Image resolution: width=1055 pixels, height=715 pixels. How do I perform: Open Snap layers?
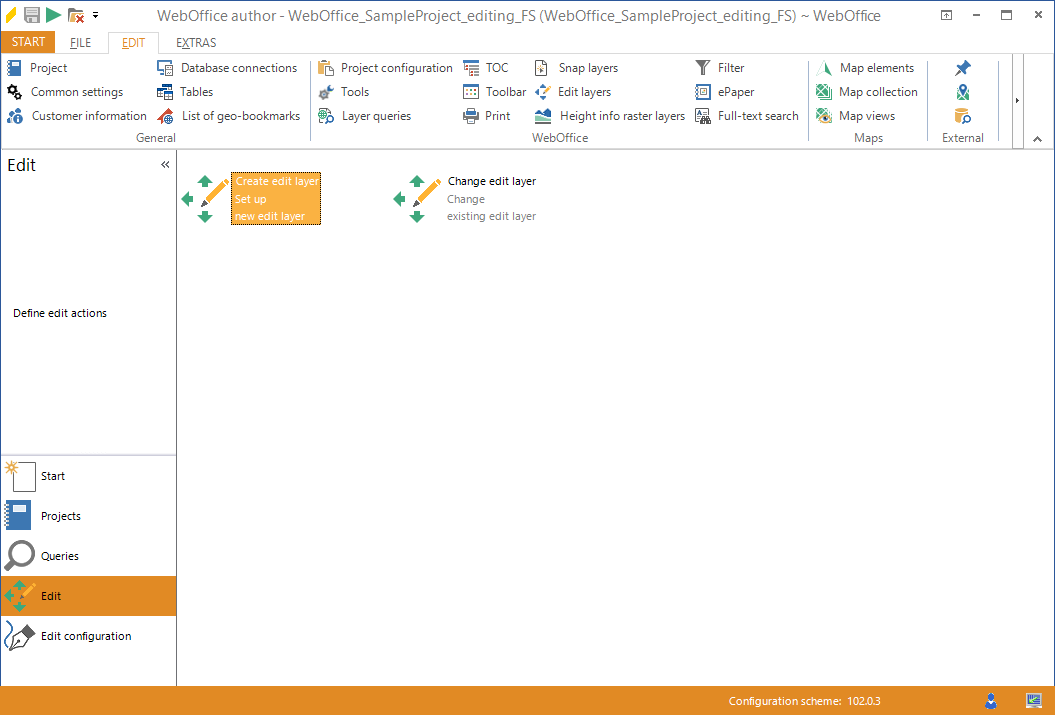[576, 68]
